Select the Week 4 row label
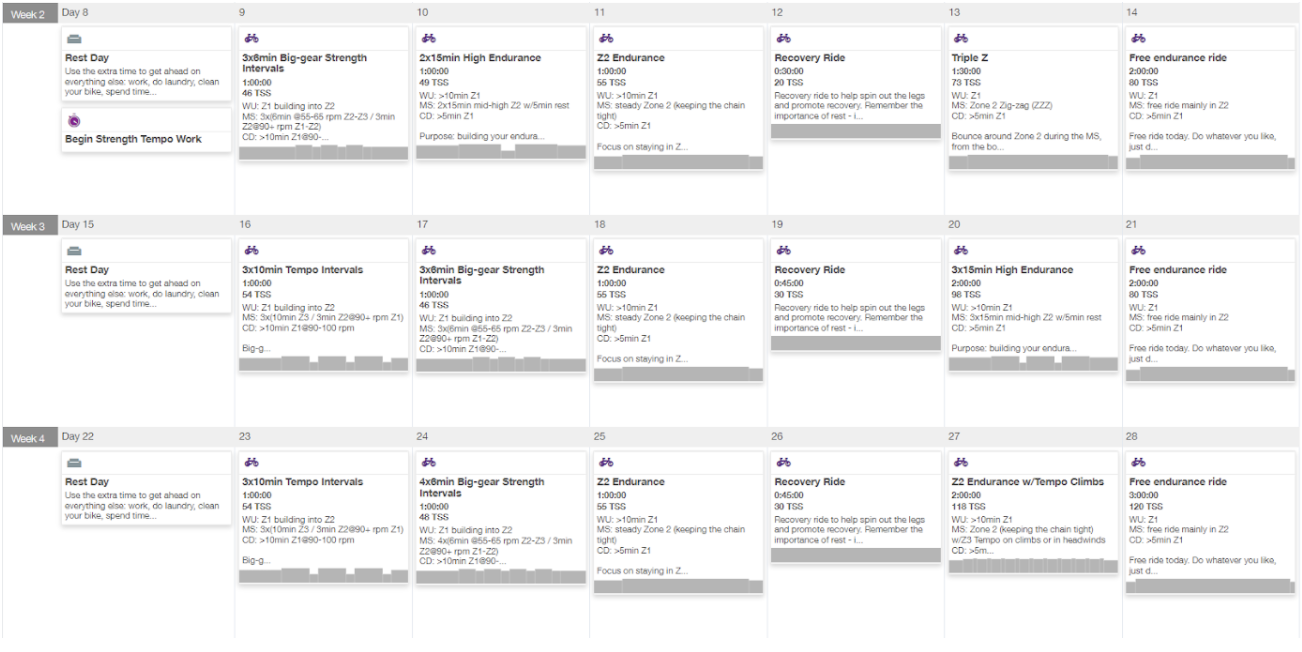The width and height of the screenshot is (1302, 652). pos(28,438)
